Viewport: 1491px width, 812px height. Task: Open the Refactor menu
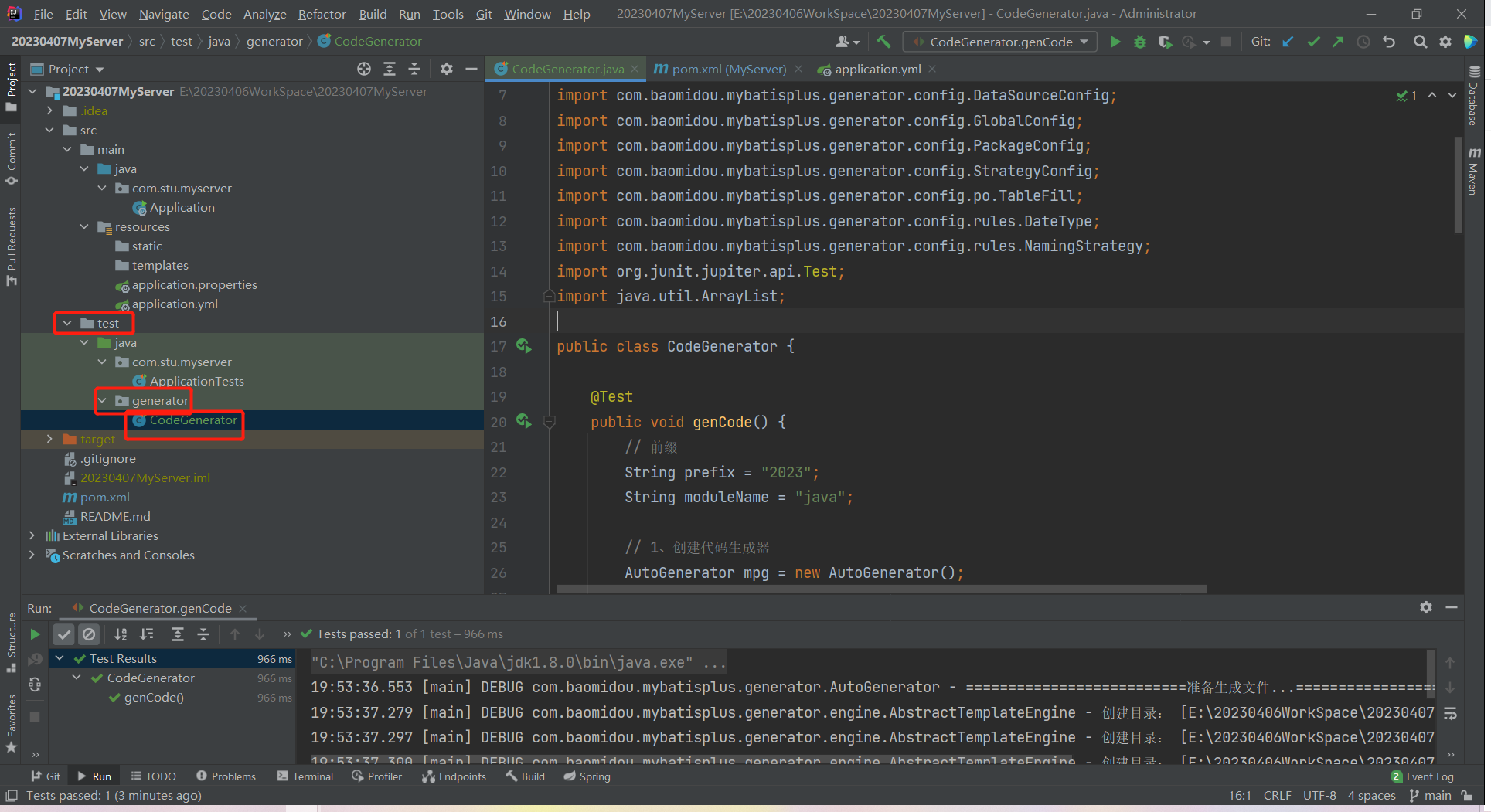click(322, 14)
